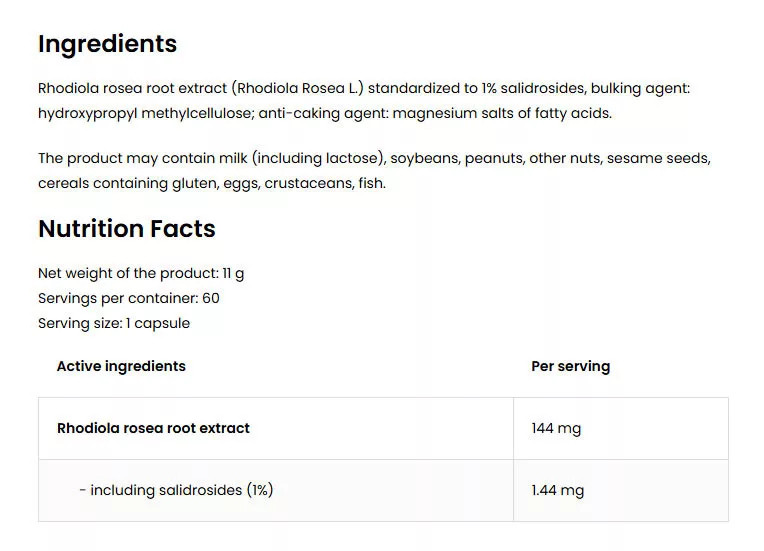The image size is (764, 551).
Task: Click the "Net weight of the product: 11 g" line
Action: point(141,273)
